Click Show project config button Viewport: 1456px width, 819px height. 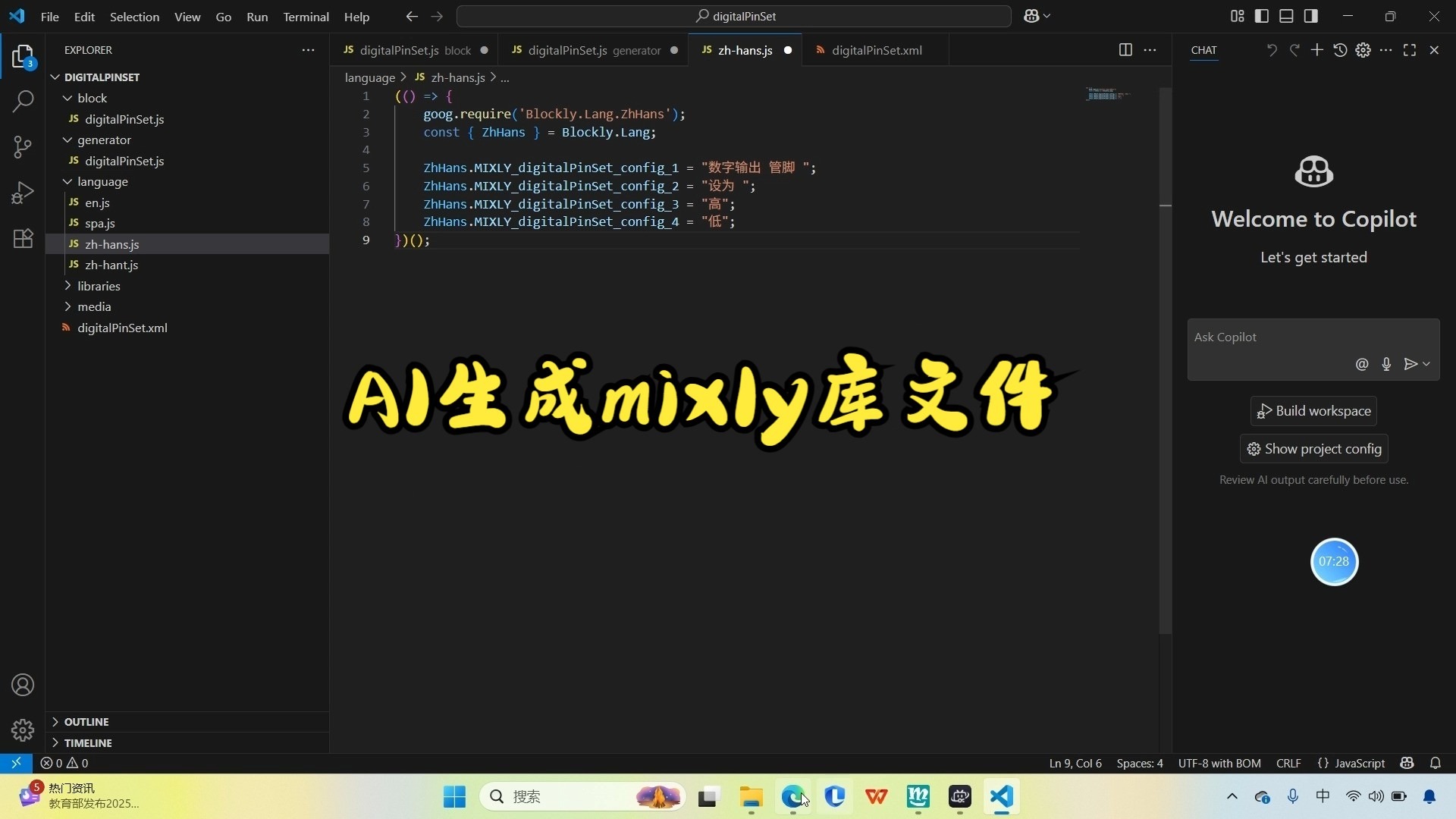tap(1313, 449)
